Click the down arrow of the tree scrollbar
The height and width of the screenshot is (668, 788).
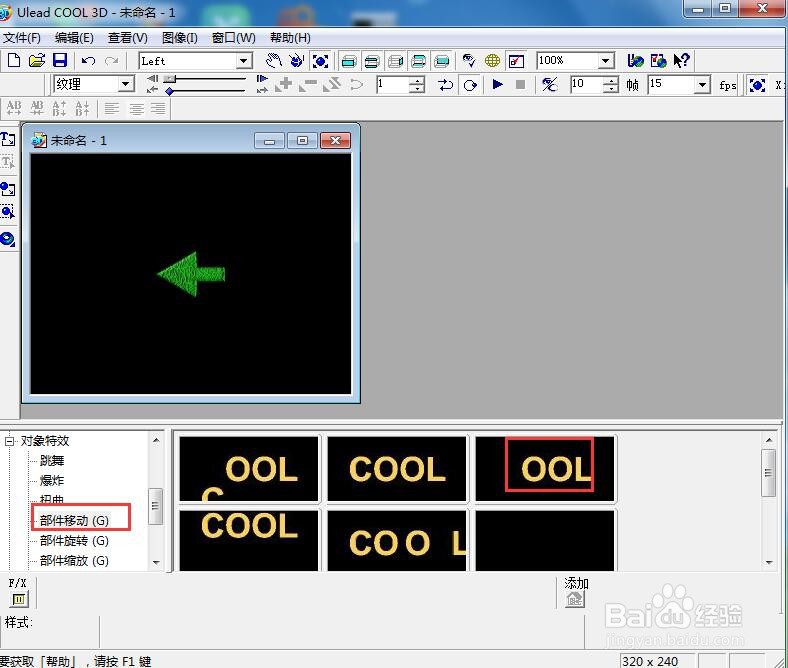click(156, 562)
